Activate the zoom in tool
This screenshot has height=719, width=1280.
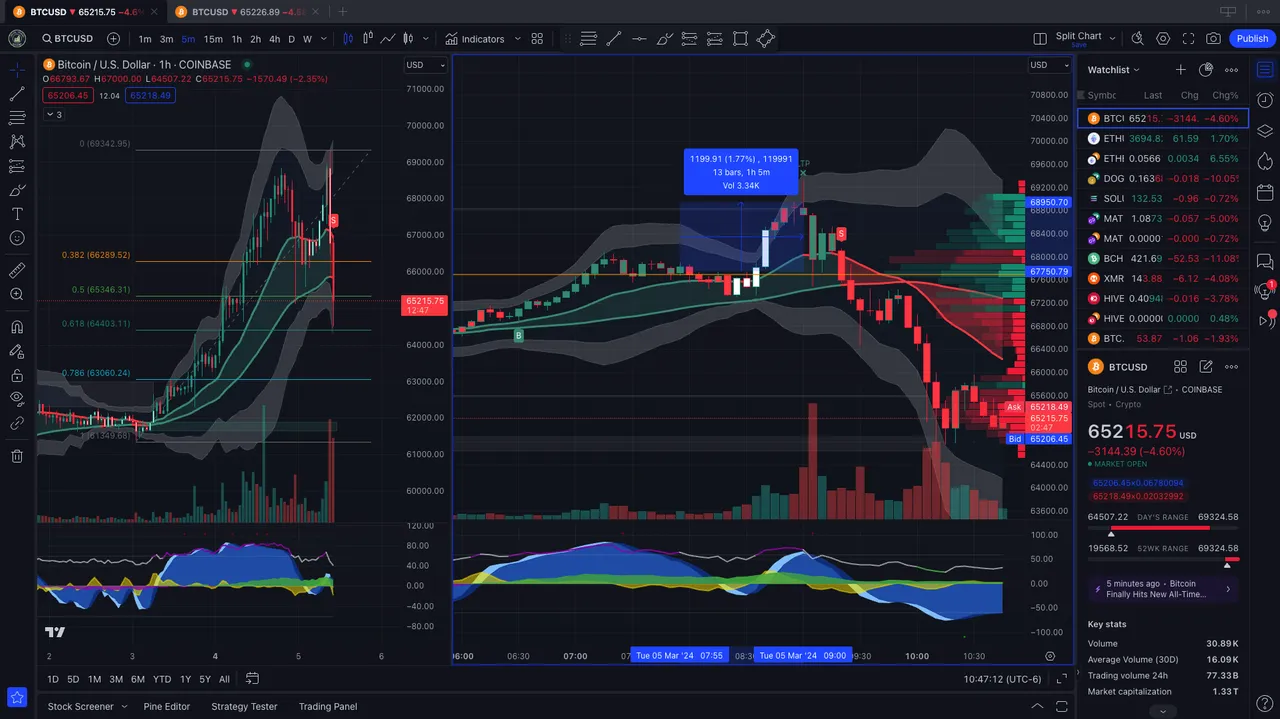[x=17, y=294]
